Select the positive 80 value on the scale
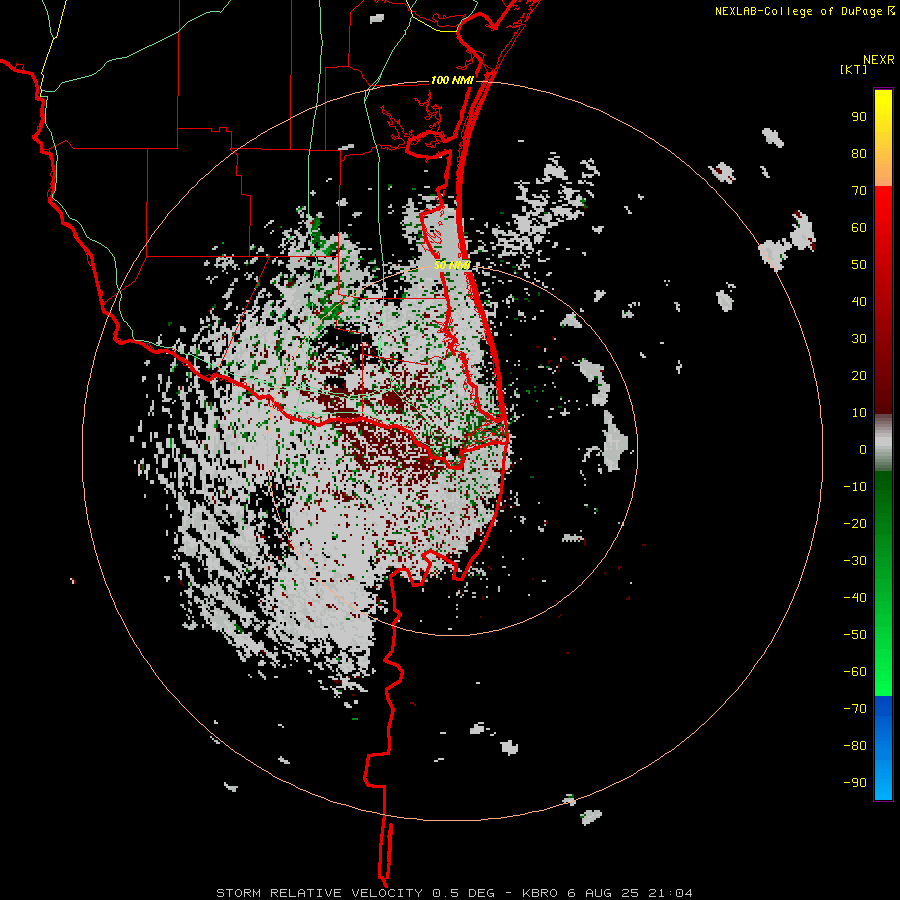900x900 pixels. tap(859, 153)
